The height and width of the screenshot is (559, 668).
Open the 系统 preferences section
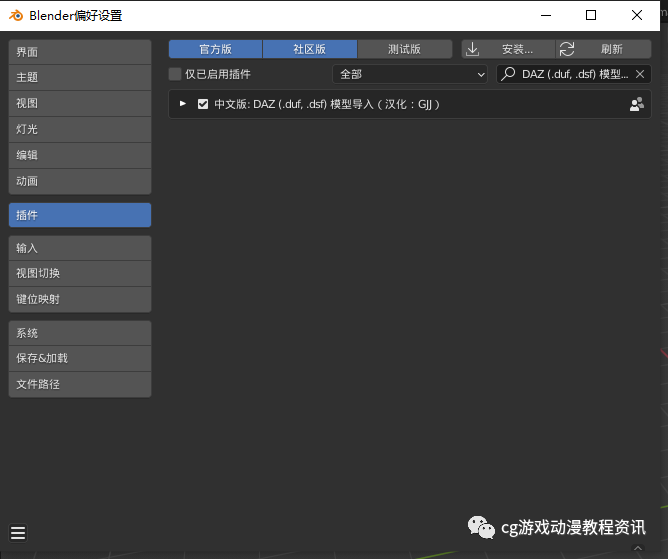pyautogui.click(x=80, y=333)
